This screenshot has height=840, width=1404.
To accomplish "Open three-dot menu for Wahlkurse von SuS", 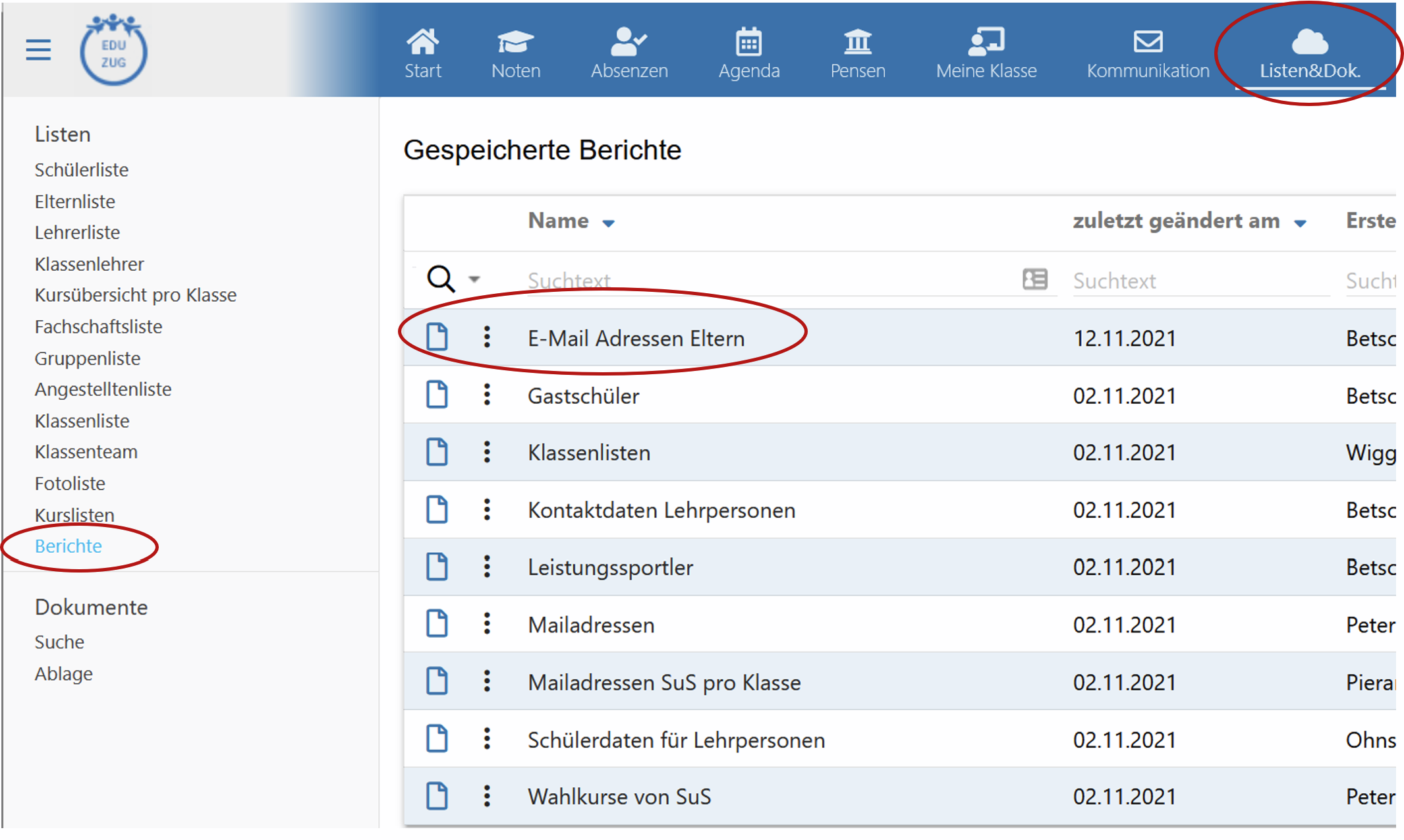I will click(x=487, y=796).
